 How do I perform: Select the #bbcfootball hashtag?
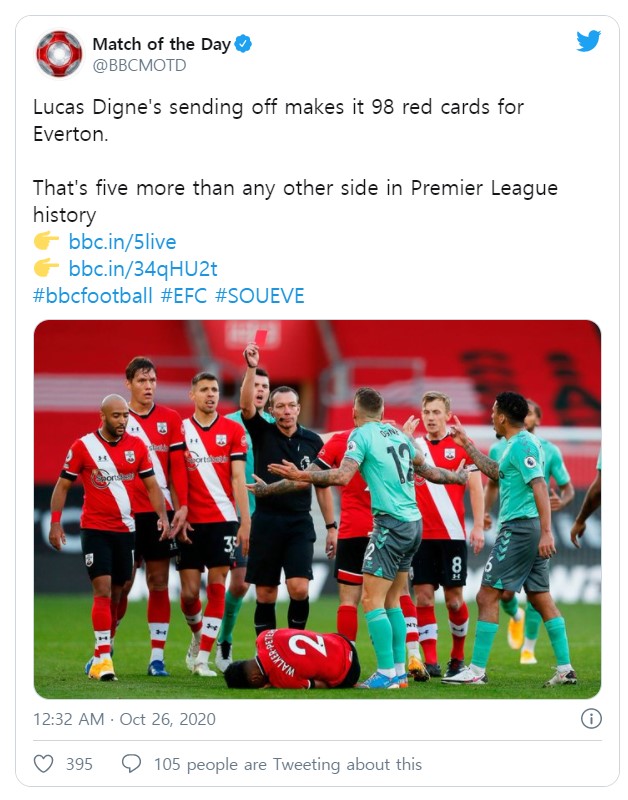click(x=92, y=296)
